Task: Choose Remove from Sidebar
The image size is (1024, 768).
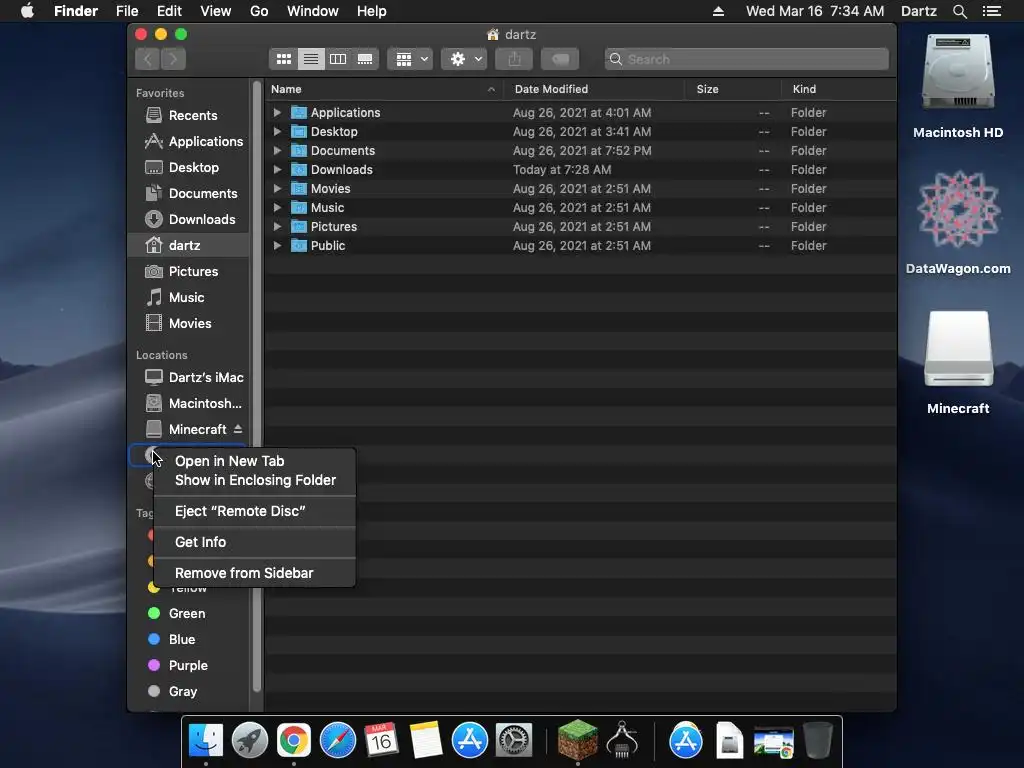Action: coord(255,573)
